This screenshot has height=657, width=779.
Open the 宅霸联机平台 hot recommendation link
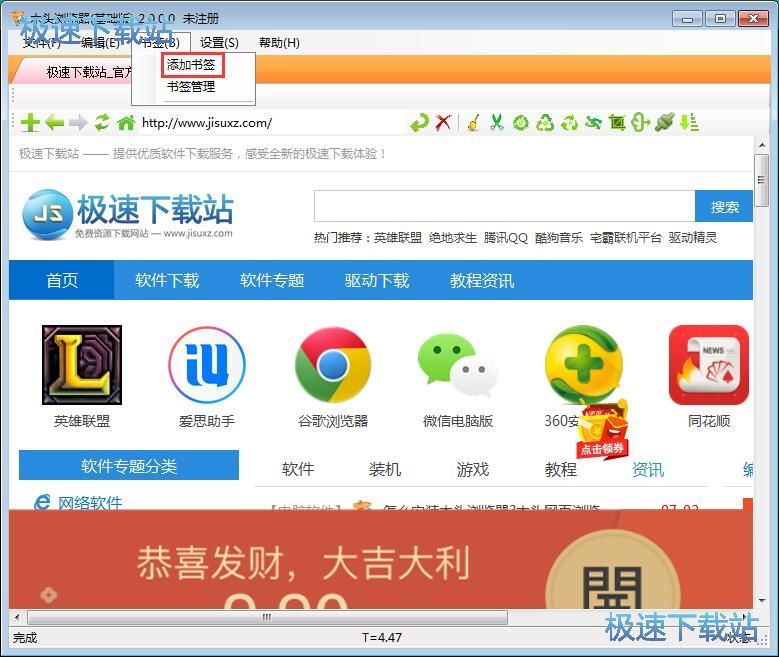click(625, 238)
